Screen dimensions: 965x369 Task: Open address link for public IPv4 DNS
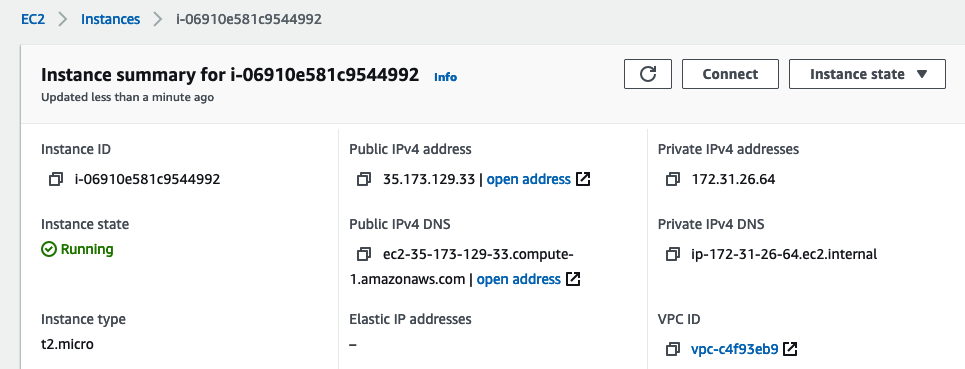click(x=519, y=279)
